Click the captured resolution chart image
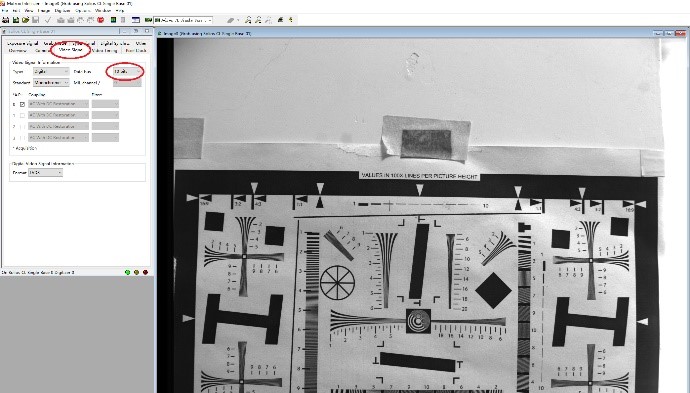This screenshot has height=393, width=690. (x=418, y=216)
